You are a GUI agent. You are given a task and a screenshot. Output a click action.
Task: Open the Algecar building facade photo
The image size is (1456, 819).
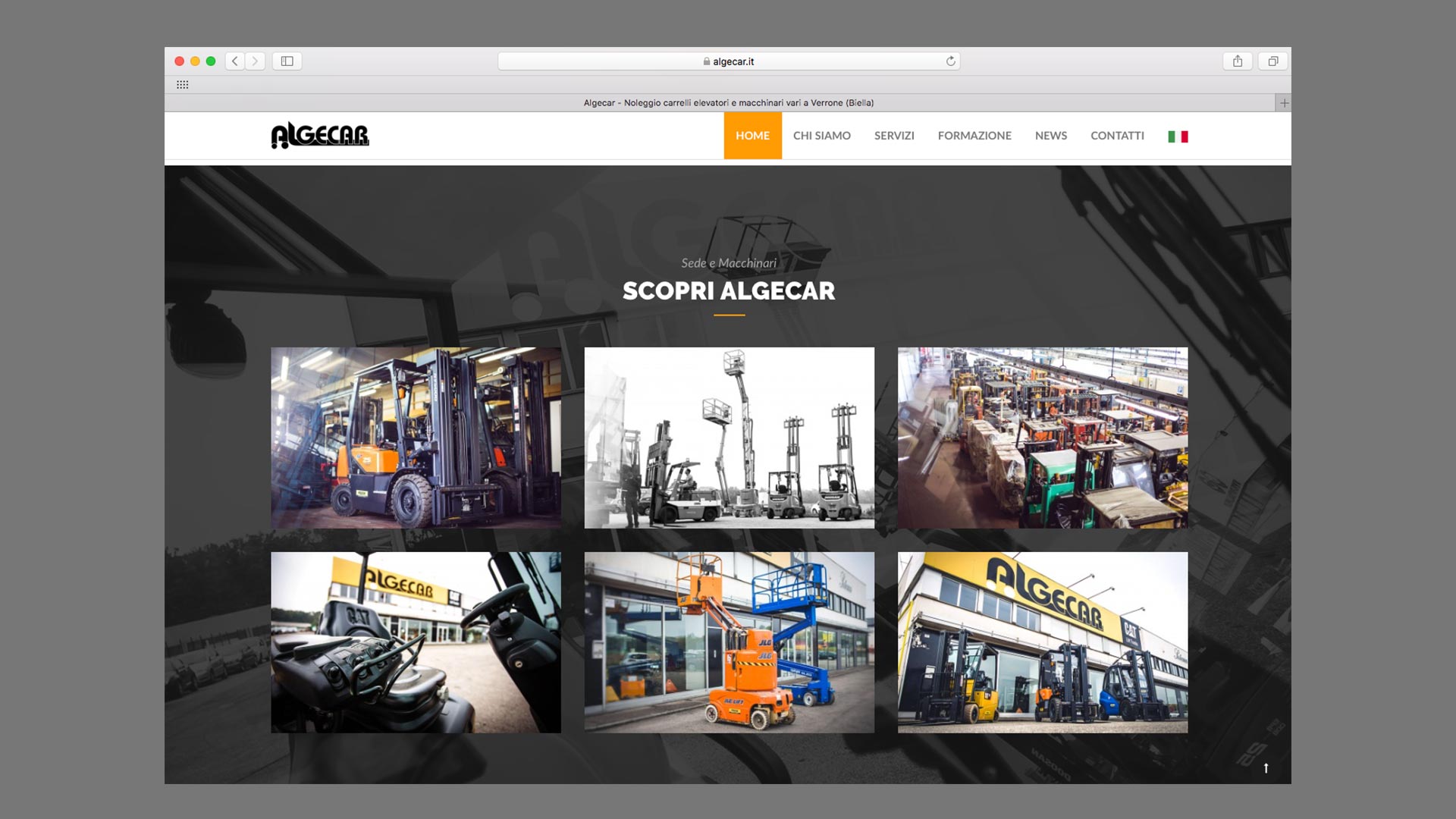point(1043,642)
